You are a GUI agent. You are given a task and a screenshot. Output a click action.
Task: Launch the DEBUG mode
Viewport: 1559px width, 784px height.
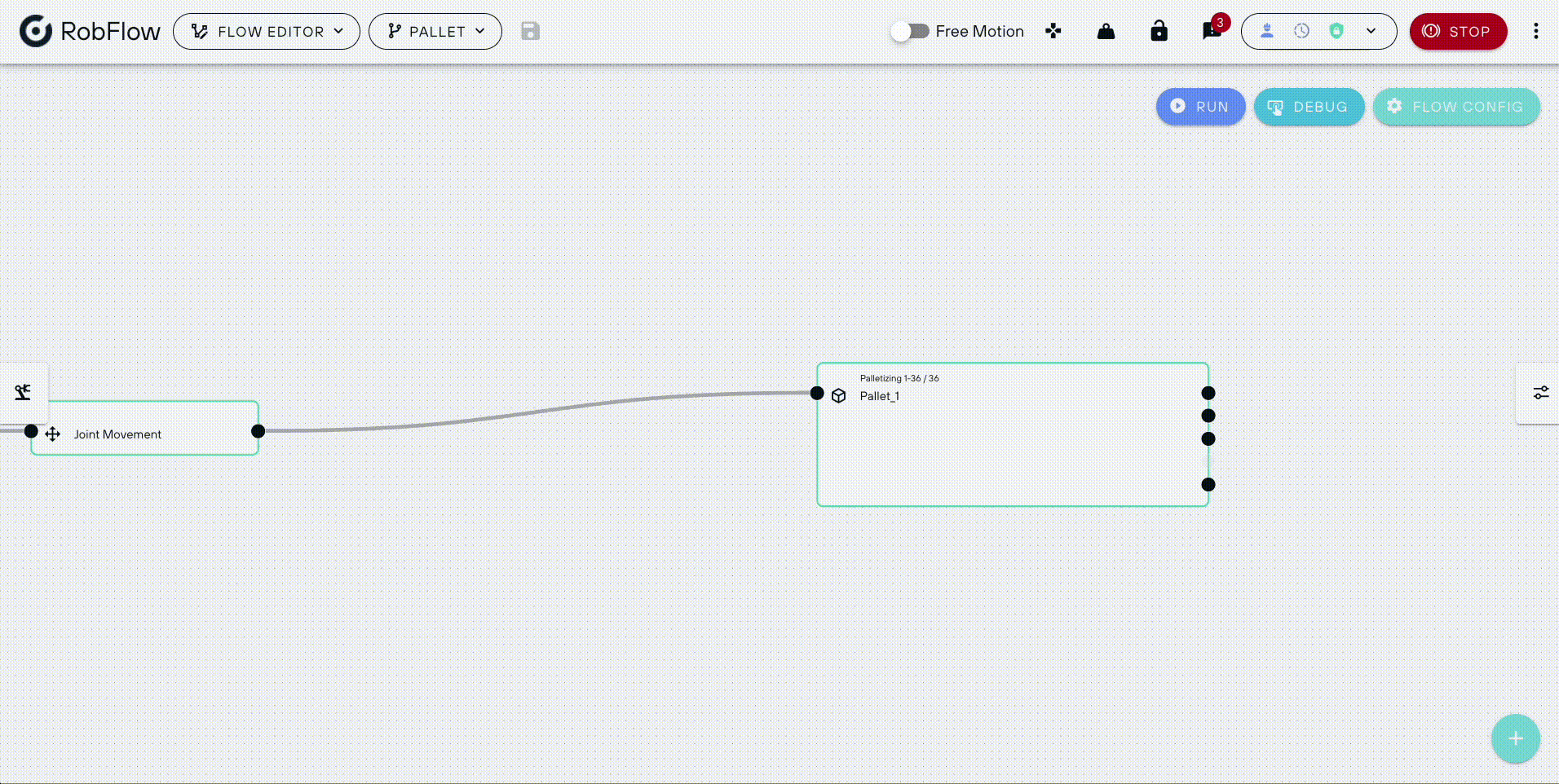1309,107
